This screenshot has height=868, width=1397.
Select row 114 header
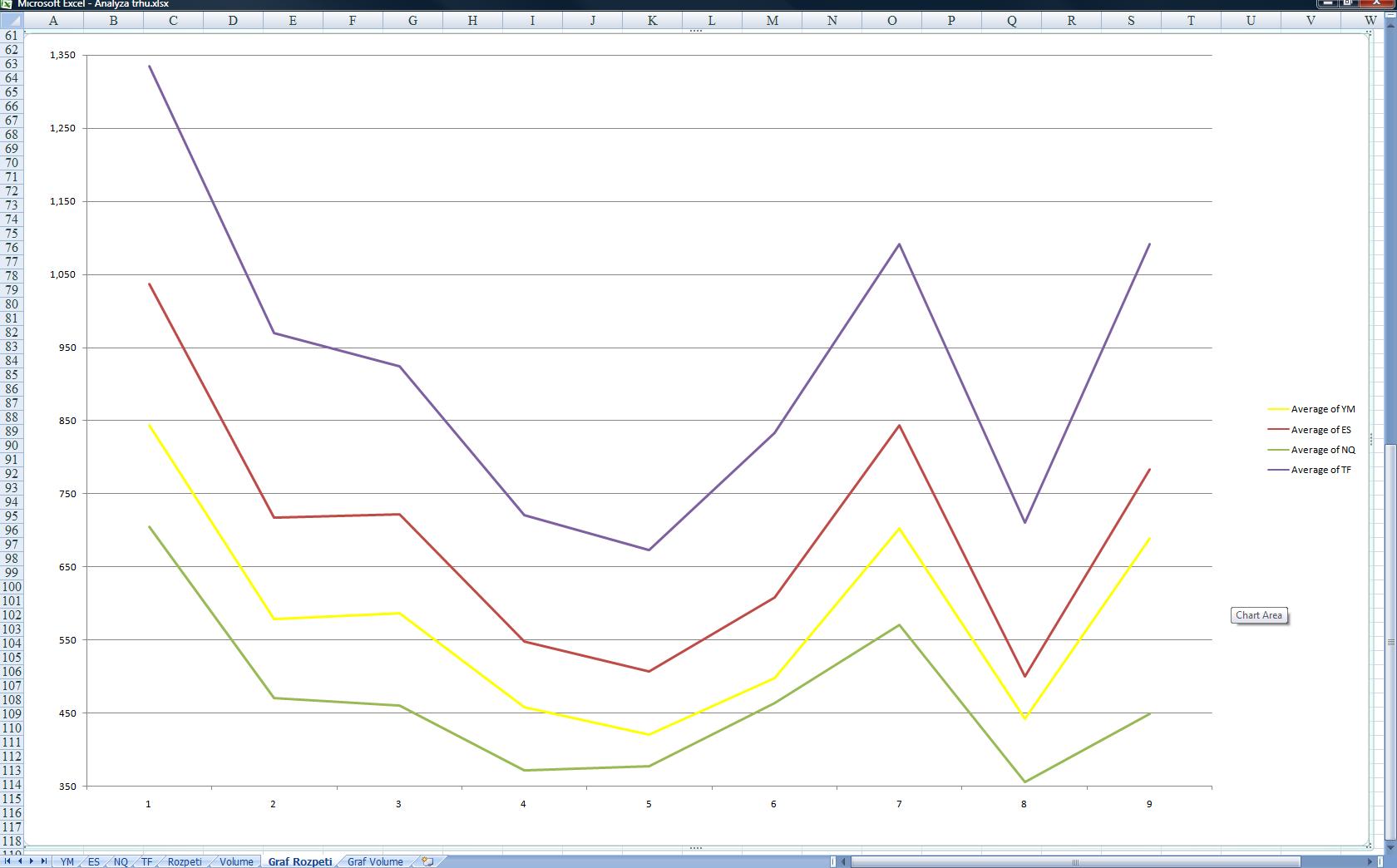12,785
